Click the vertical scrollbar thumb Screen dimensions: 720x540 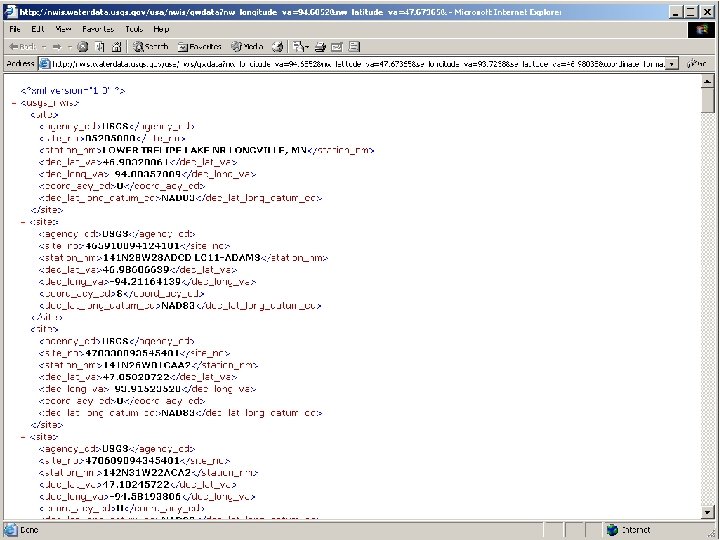(707, 100)
